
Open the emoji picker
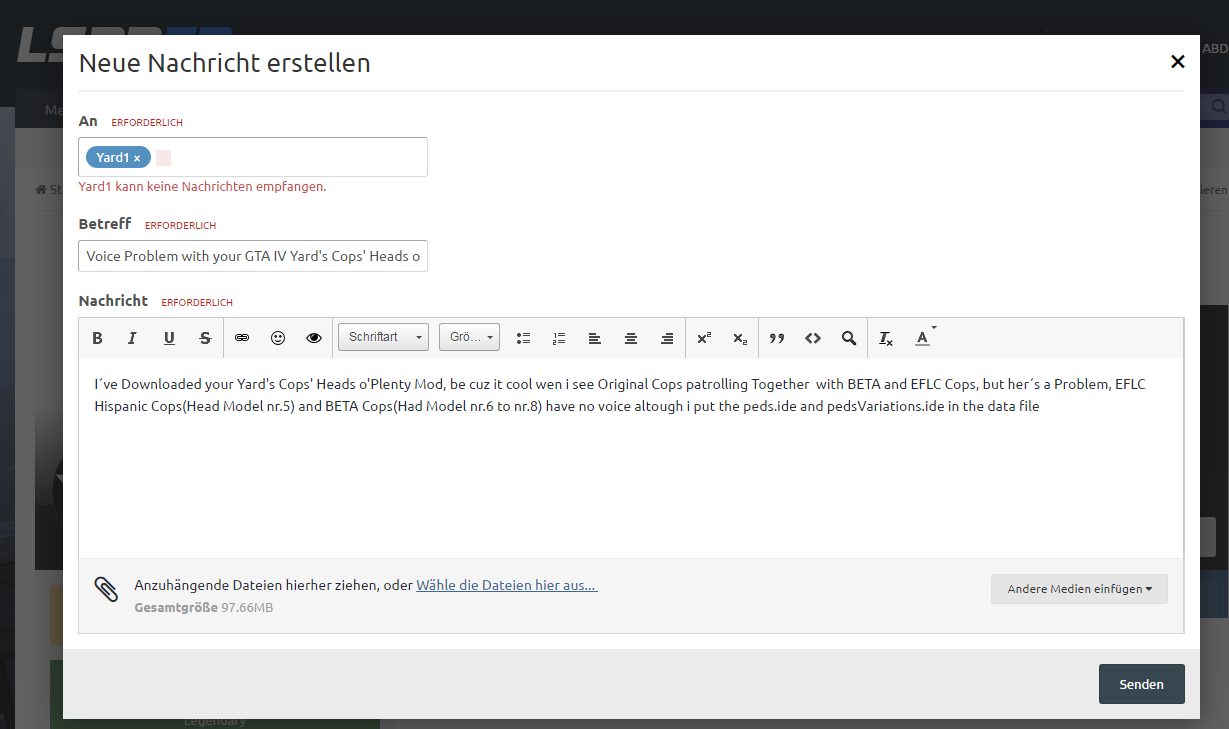click(x=278, y=338)
